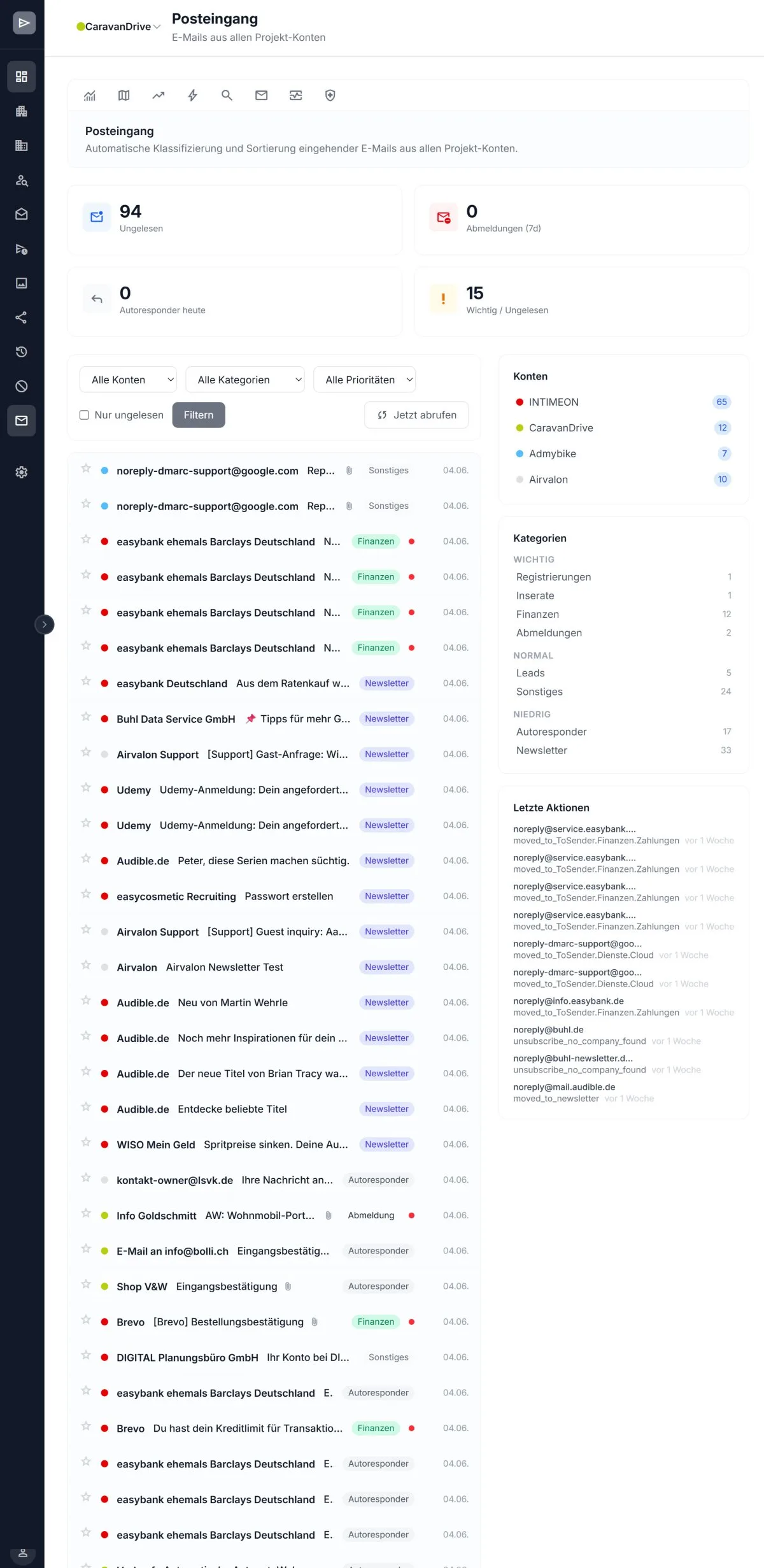Select the map icon in the toolbar
Screen dimensions: 764x1568
click(x=124, y=96)
